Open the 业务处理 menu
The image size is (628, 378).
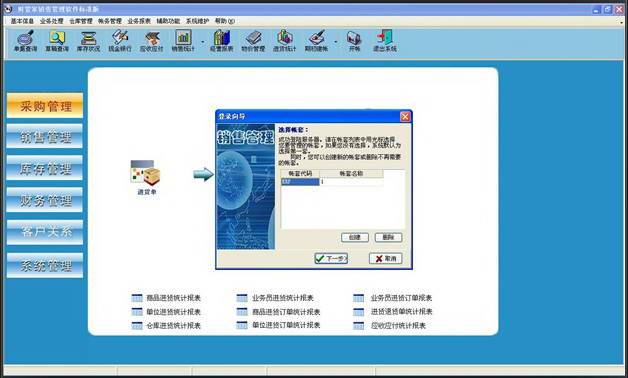pos(51,21)
